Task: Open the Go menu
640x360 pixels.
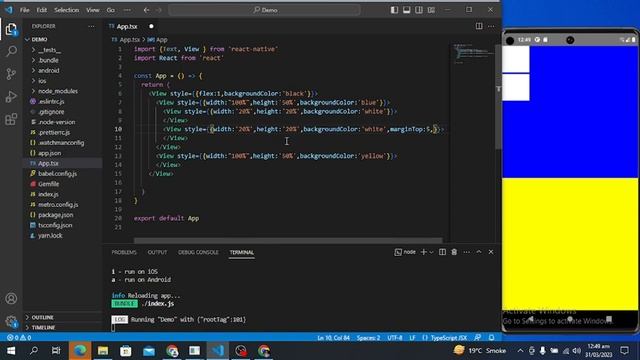Action: click(111, 10)
